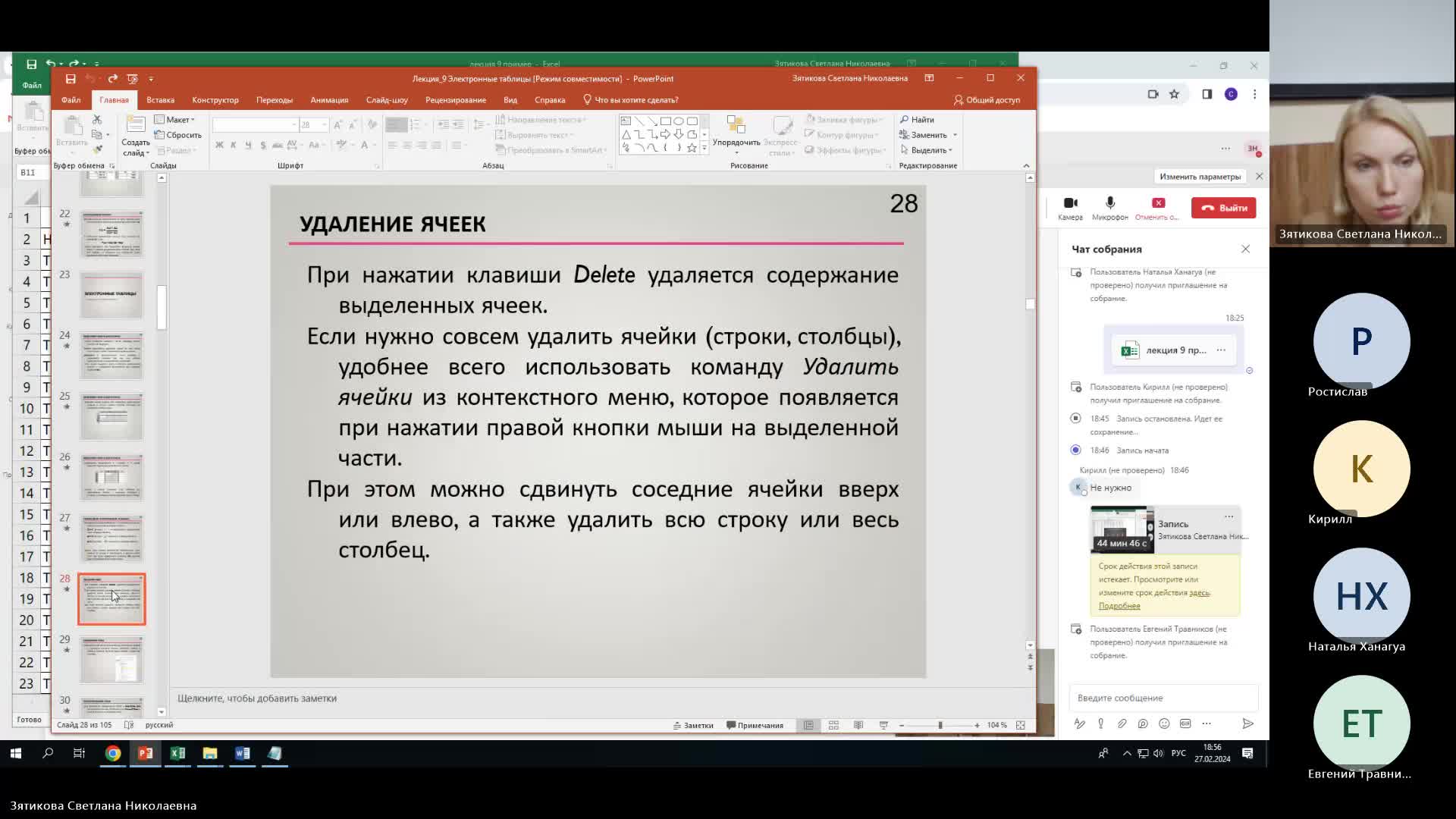Save the presentation via quick access toolbar

pos(71,79)
